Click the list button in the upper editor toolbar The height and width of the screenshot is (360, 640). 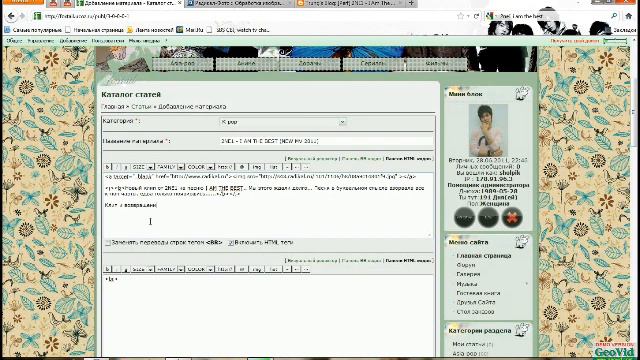pos(274,167)
